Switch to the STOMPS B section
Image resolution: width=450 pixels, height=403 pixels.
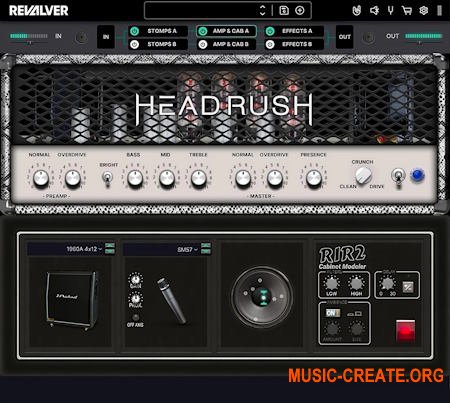tap(162, 44)
